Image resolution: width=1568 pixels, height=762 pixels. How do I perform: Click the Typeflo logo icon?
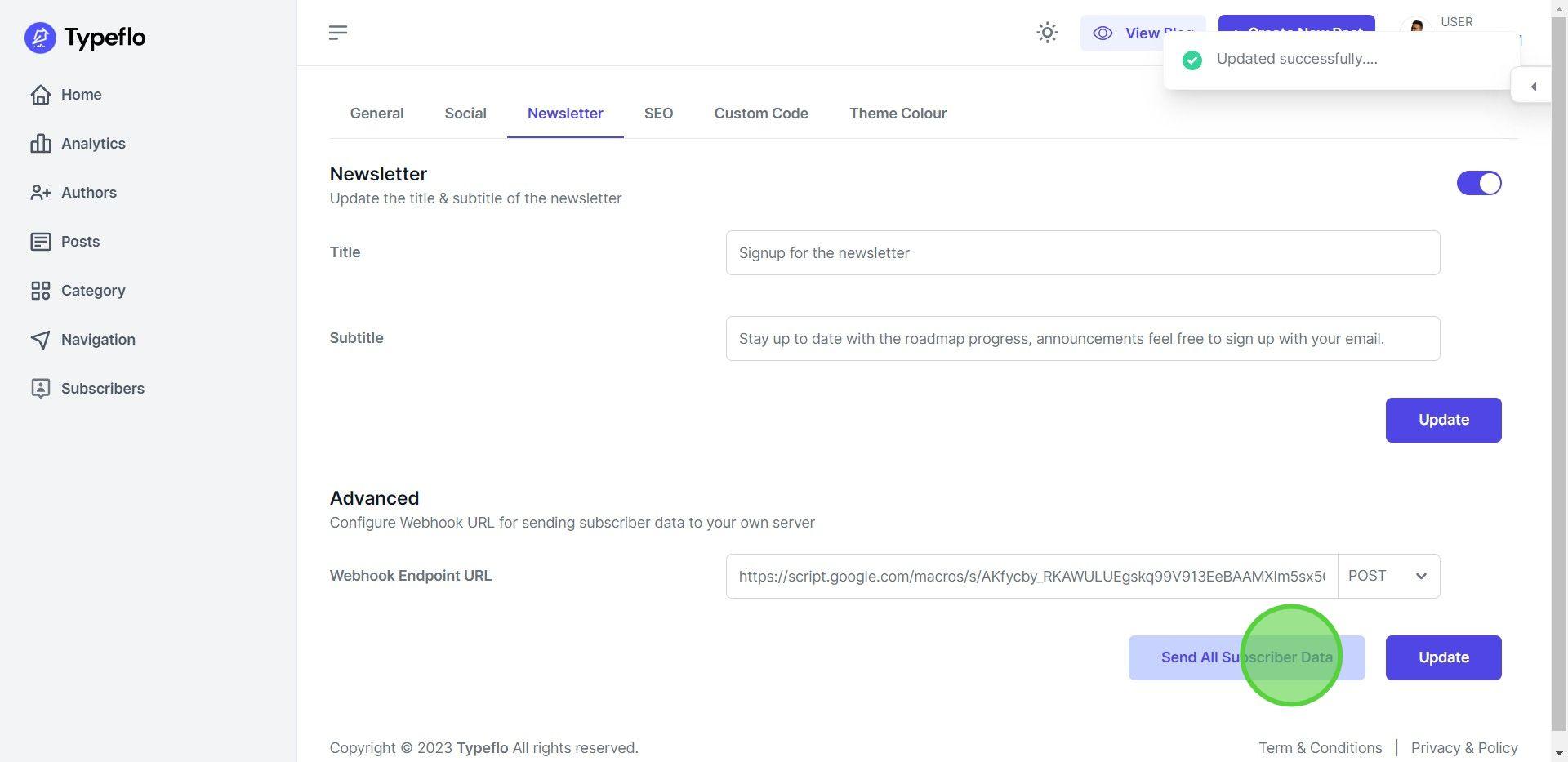[x=40, y=38]
